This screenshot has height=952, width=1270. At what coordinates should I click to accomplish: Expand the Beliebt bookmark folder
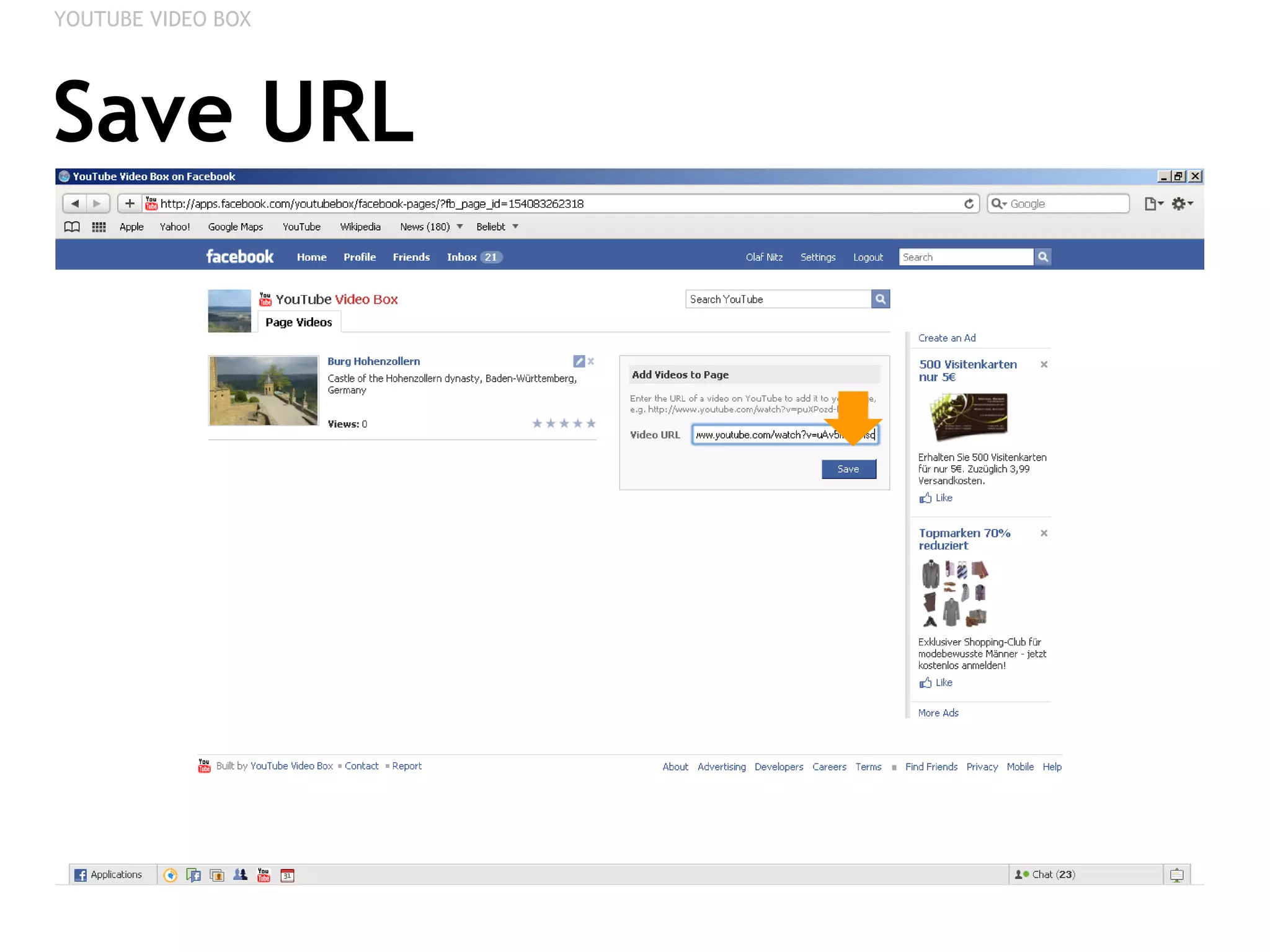point(497,227)
